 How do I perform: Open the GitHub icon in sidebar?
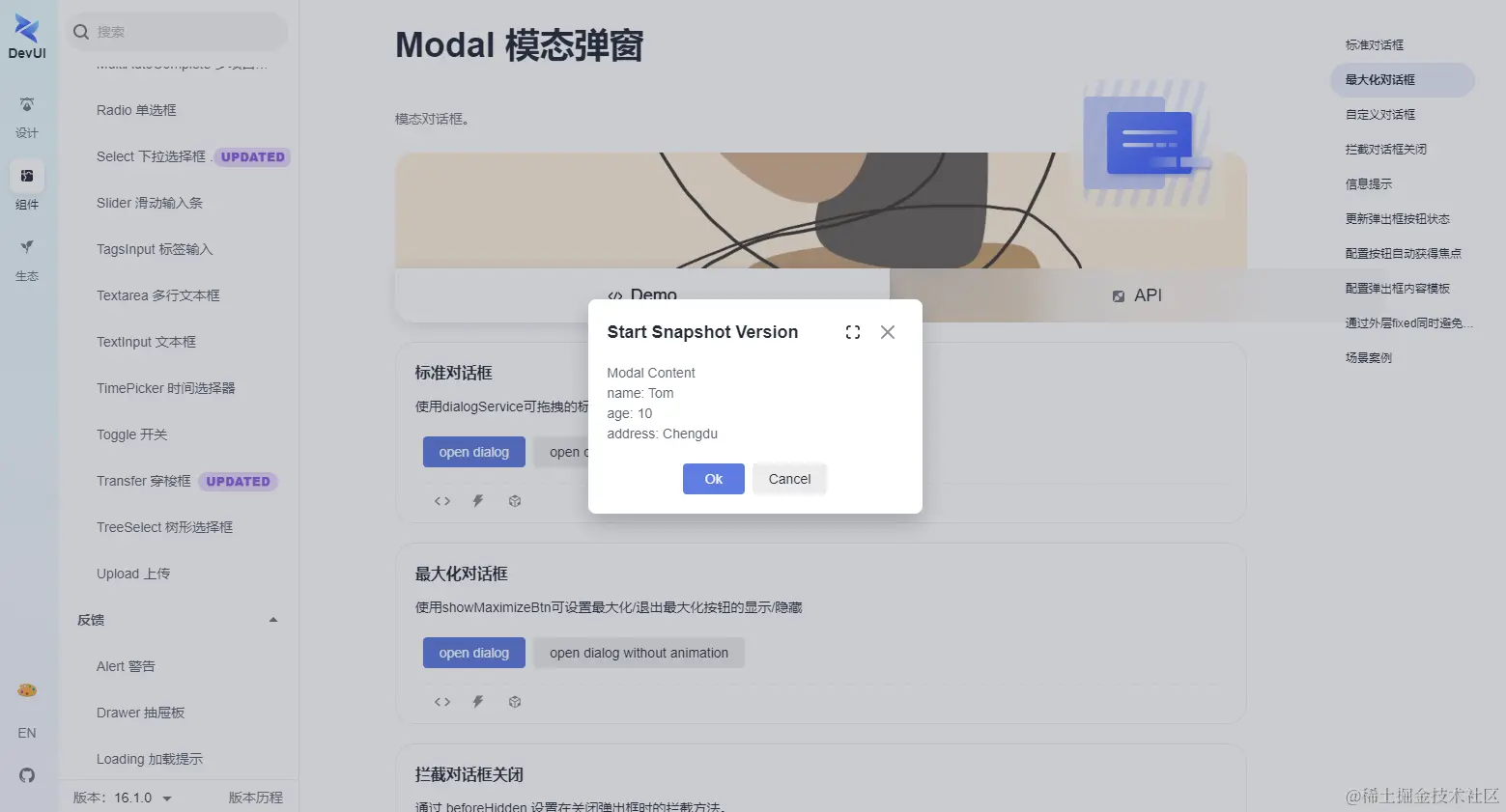(x=27, y=775)
